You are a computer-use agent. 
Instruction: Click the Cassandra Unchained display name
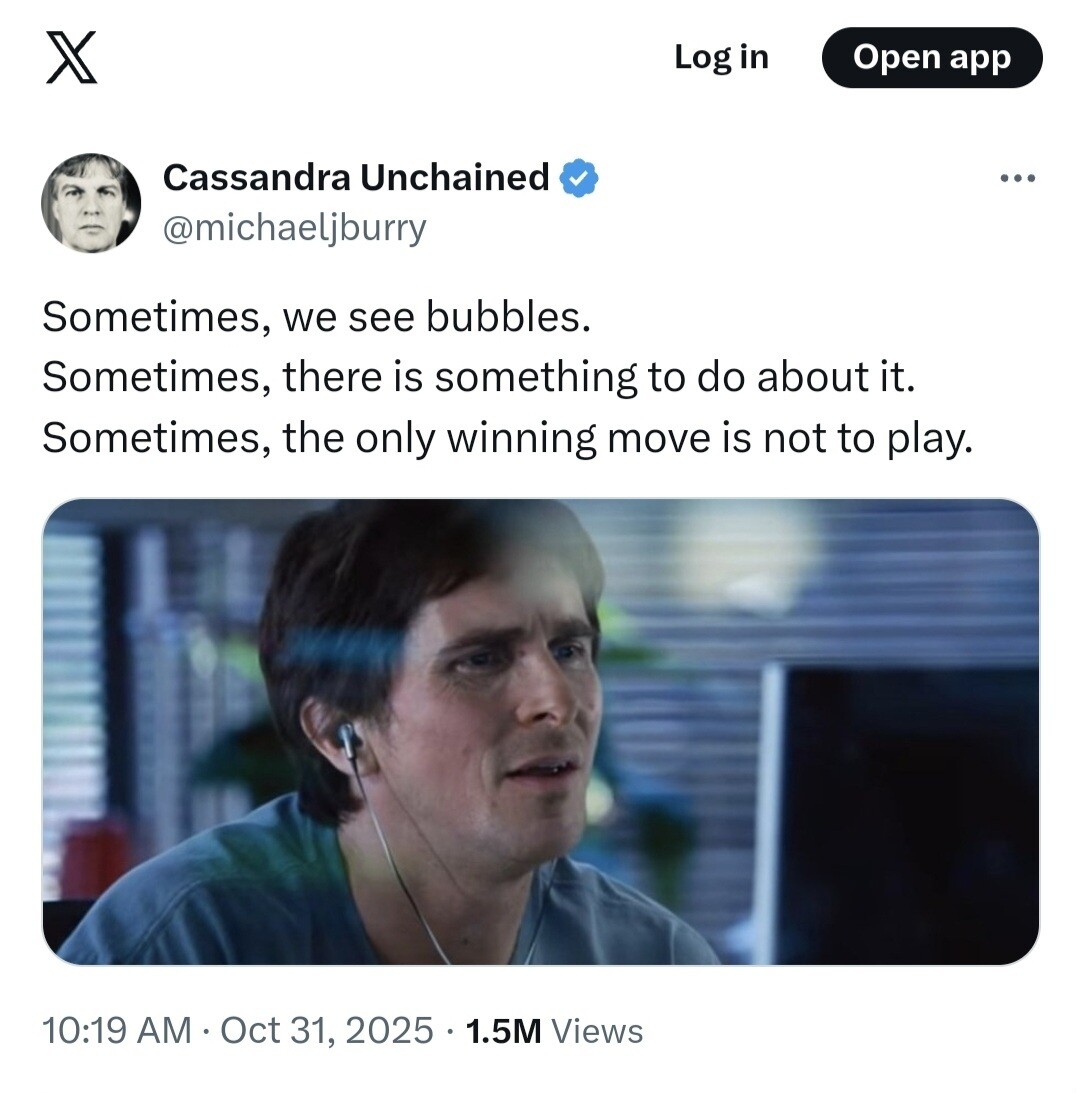tap(355, 177)
